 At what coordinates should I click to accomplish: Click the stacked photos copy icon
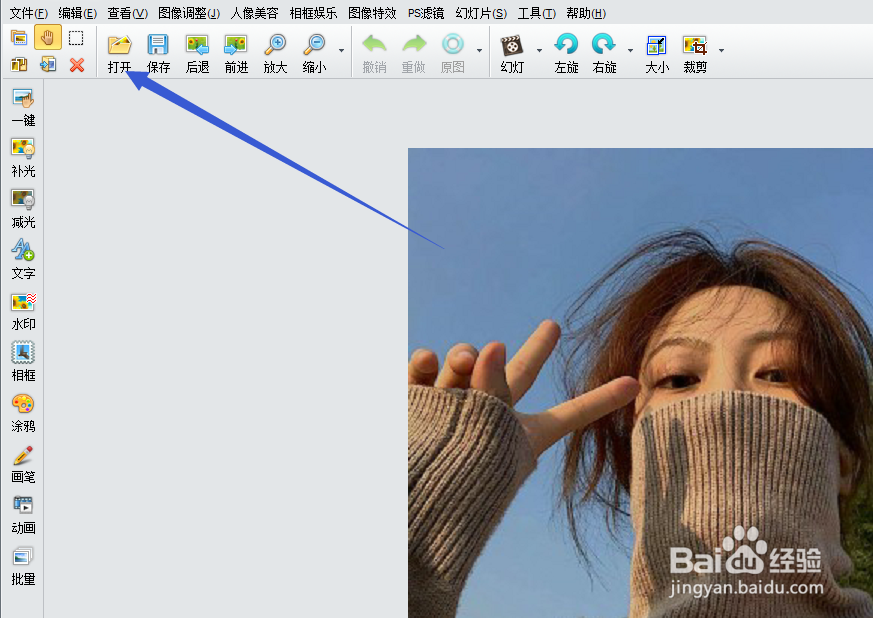click(x=19, y=65)
